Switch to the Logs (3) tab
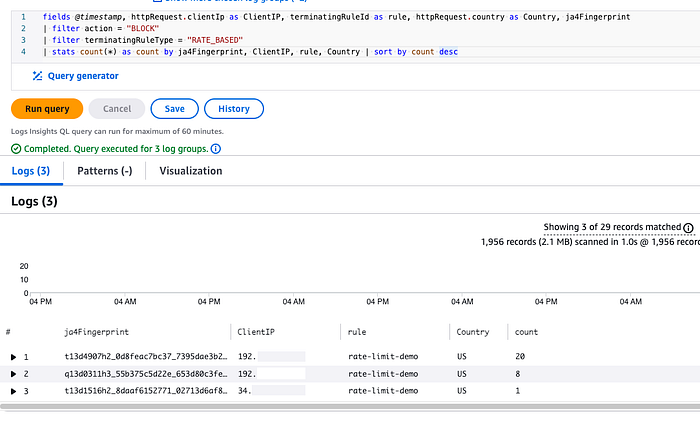The height and width of the screenshot is (433, 700). (x=31, y=171)
